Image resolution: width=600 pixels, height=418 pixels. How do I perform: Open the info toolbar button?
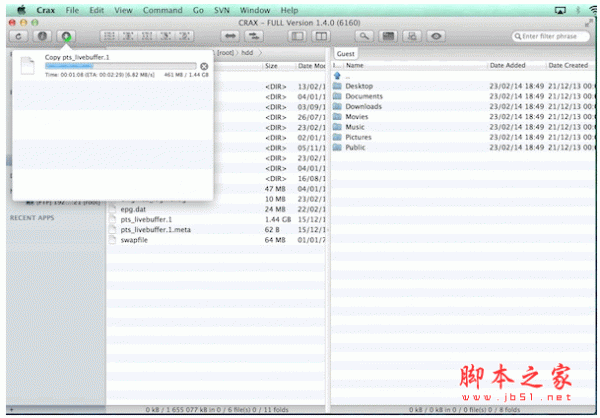[42, 36]
